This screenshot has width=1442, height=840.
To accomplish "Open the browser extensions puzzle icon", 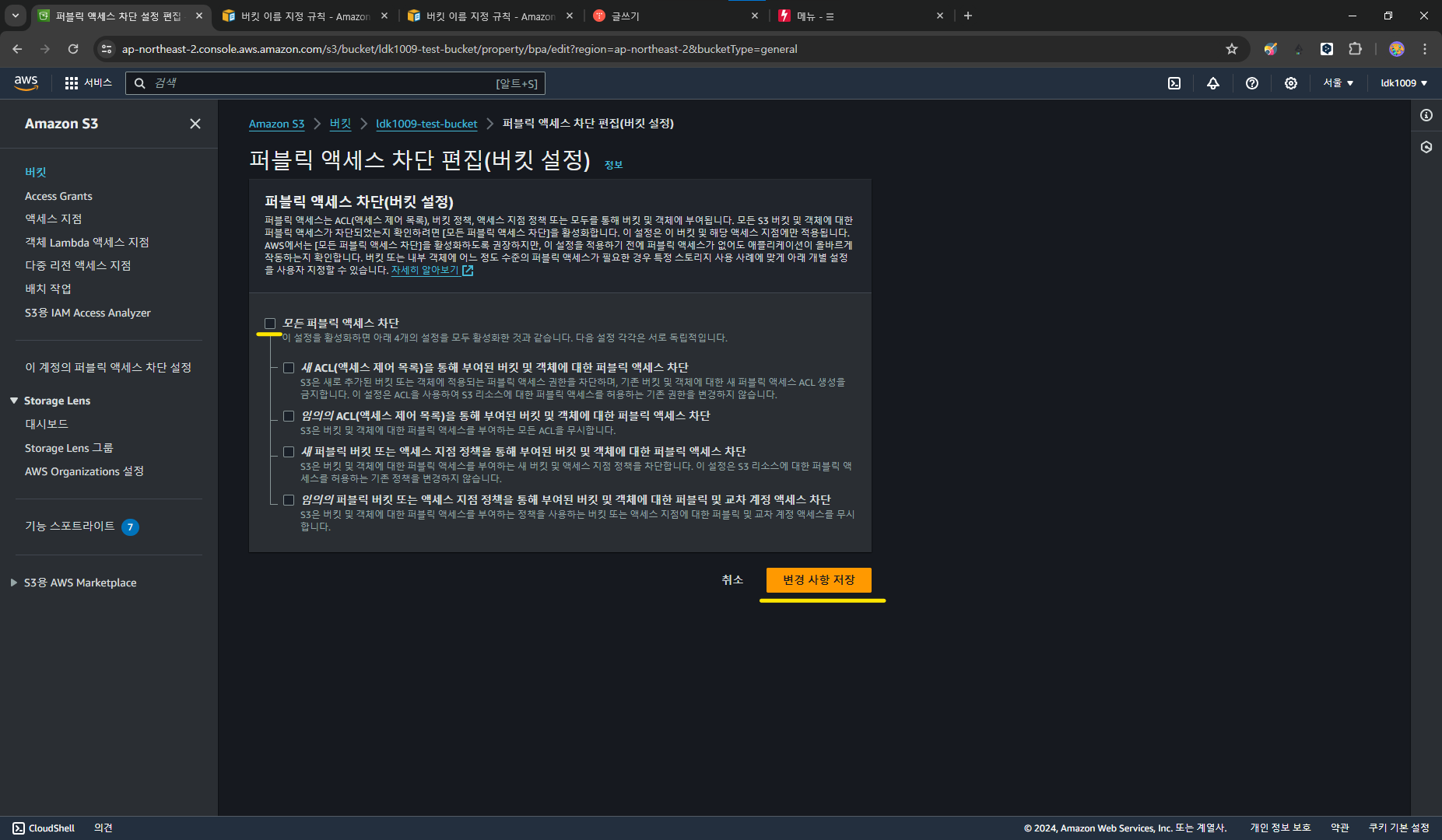I will (x=1355, y=49).
